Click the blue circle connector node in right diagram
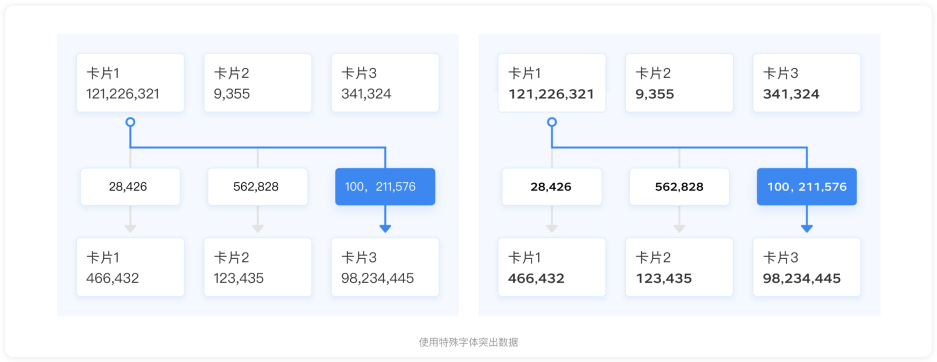The image size is (937, 362). pos(552,122)
